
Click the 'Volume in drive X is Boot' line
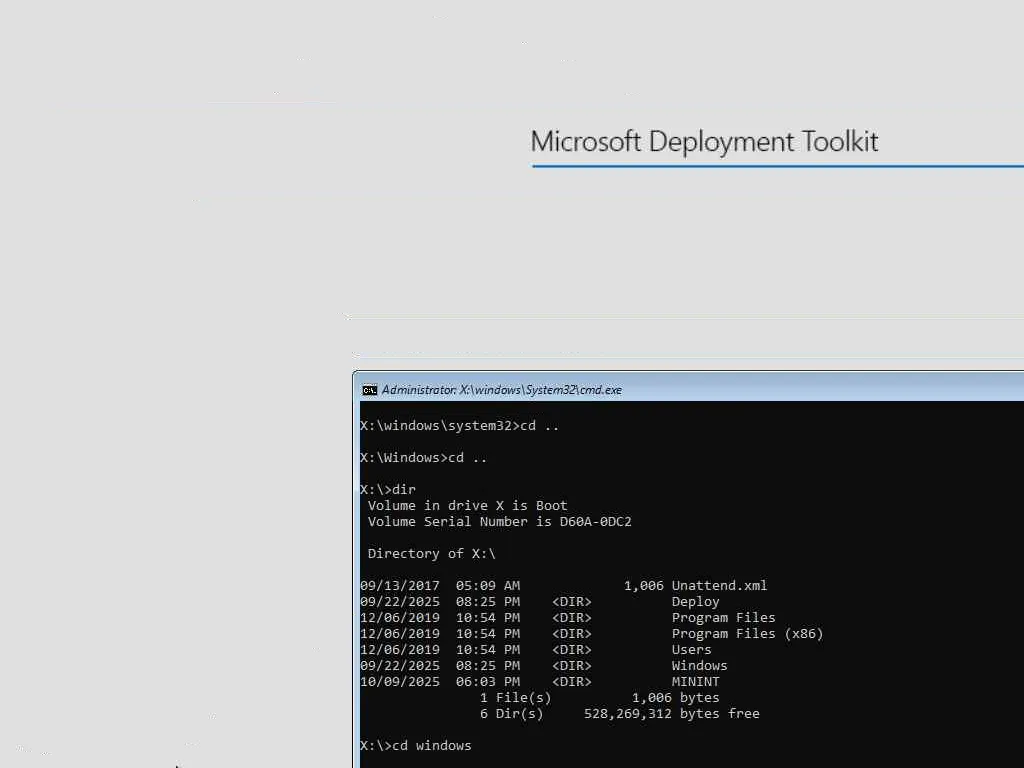pyautogui.click(x=468, y=505)
